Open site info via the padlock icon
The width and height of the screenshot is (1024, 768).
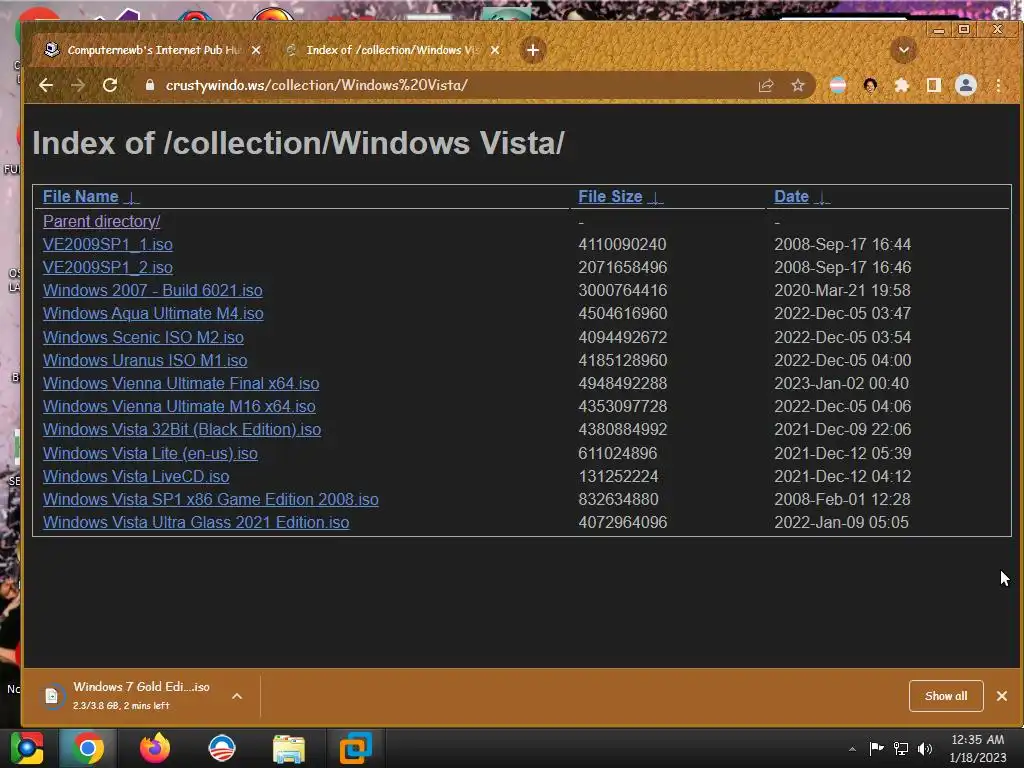(x=150, y=85)
